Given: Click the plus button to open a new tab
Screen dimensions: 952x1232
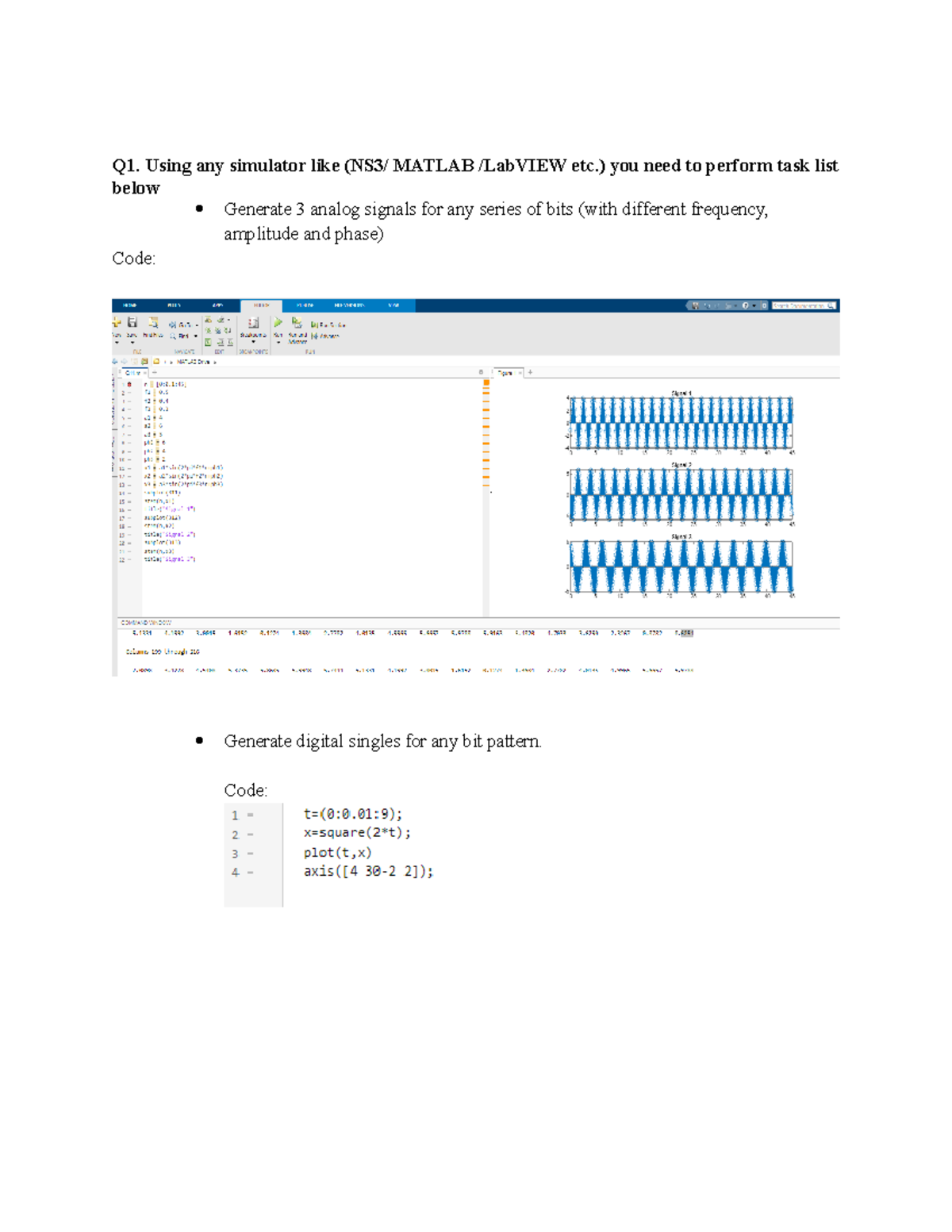Looking at the screenshot, I should 529,370.
